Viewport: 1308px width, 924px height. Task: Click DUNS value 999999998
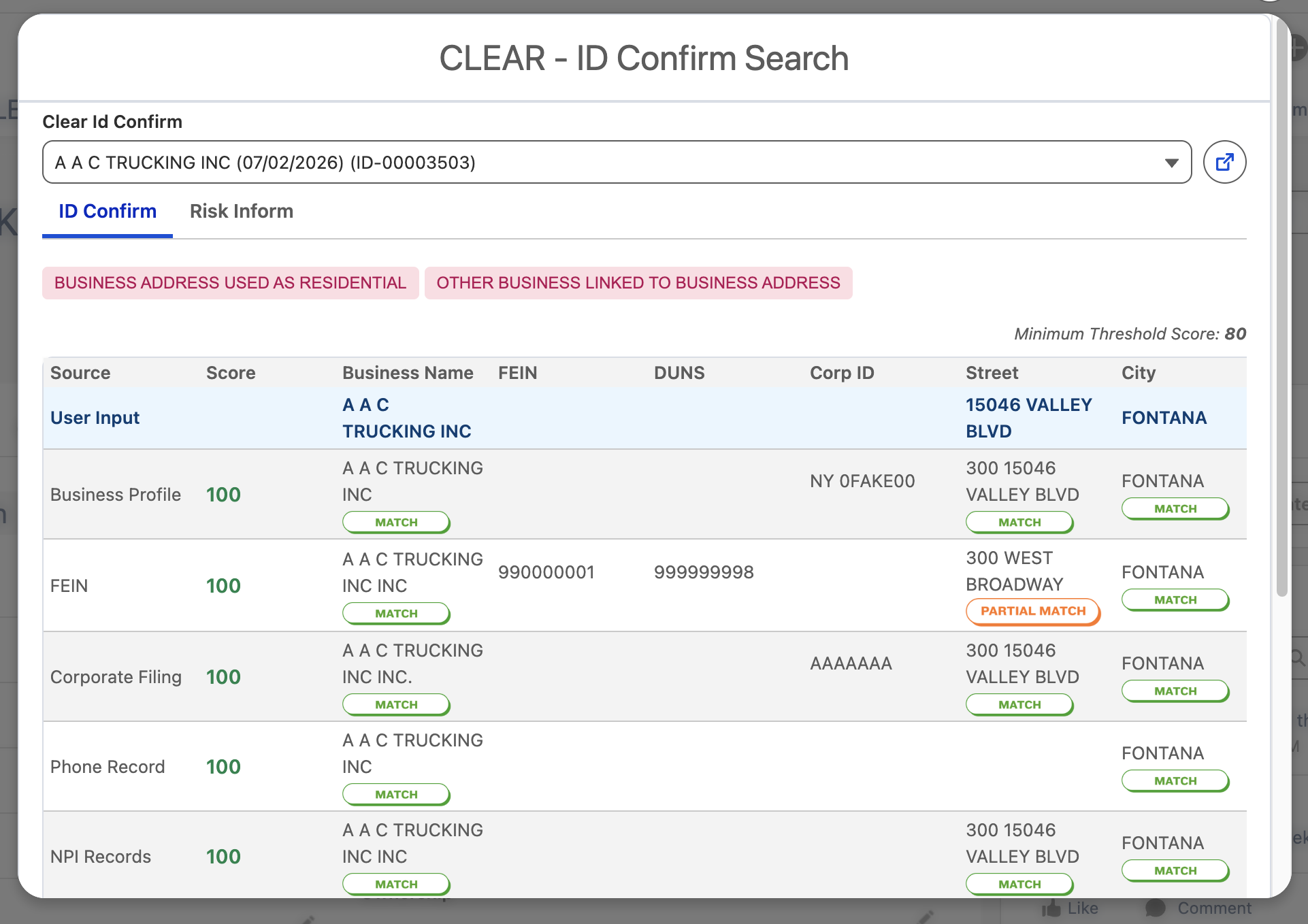(704, 572)
